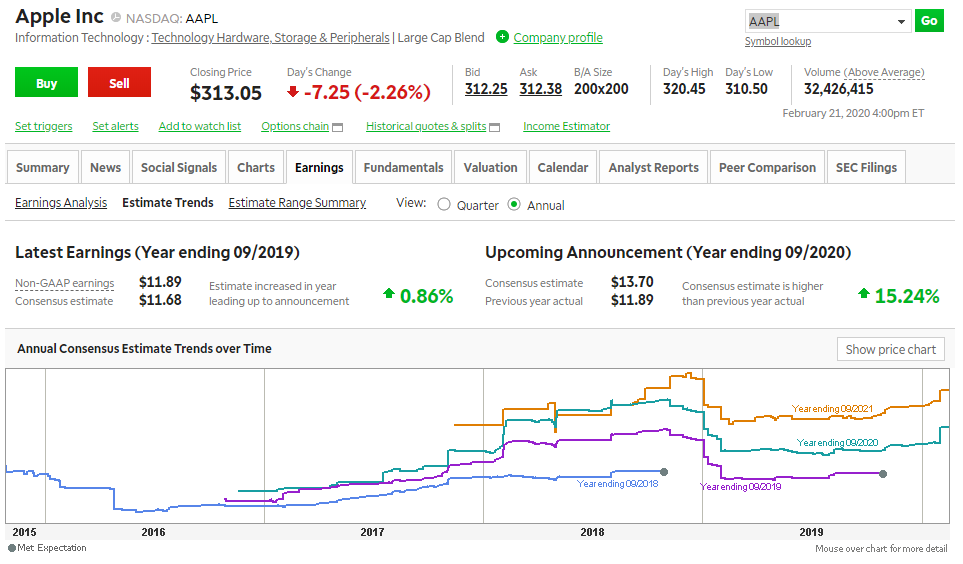Screen dimensions: 963x564
Task: Click the Day's High value 320.45
Action: 684,89
